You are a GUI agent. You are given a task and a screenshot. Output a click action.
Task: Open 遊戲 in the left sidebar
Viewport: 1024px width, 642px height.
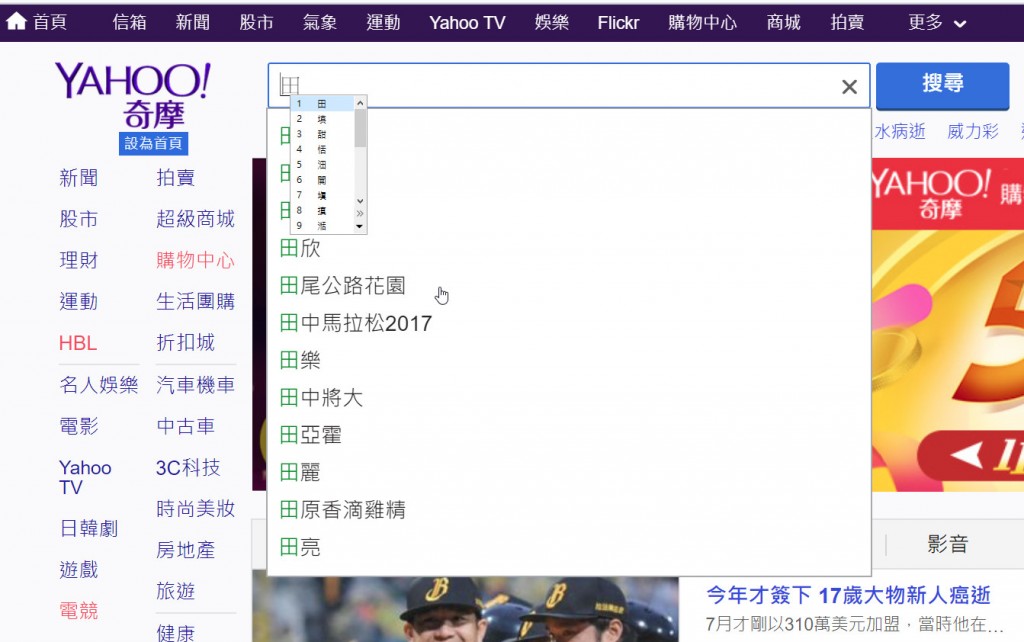pos(78,570)
